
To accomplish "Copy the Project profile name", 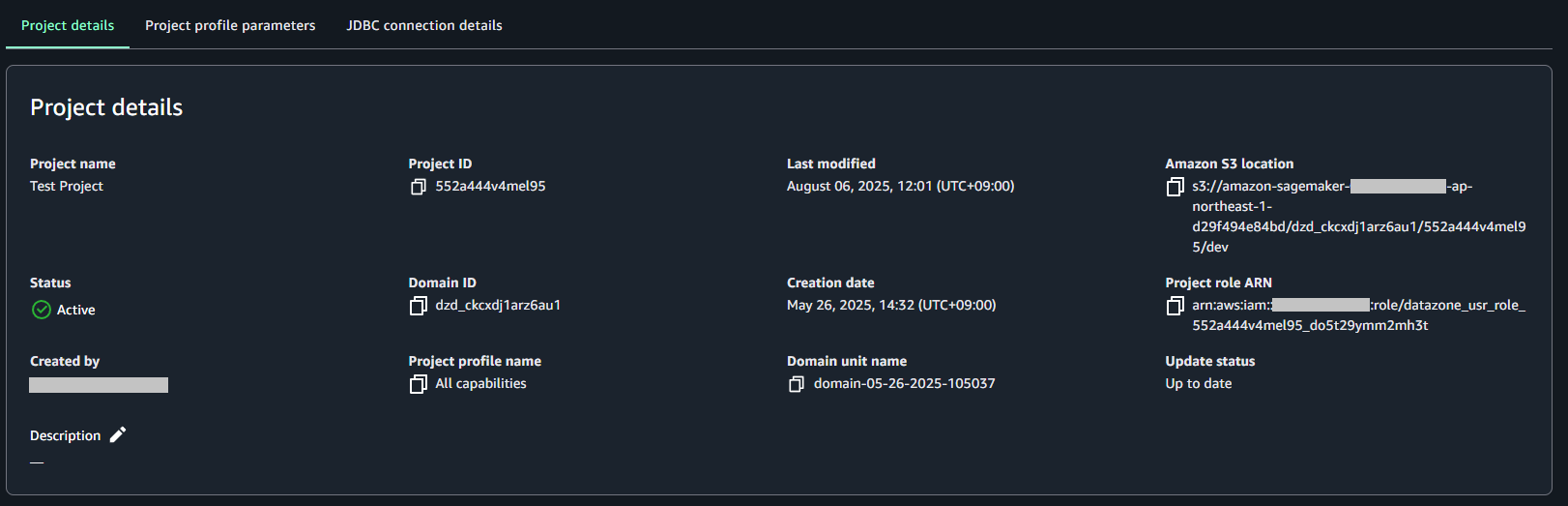I will coord(418,384).
